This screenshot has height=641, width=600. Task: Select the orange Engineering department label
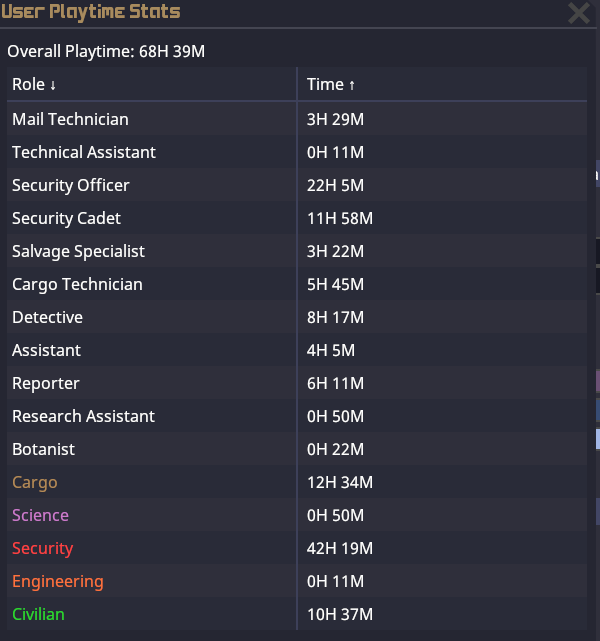[57, 581]
